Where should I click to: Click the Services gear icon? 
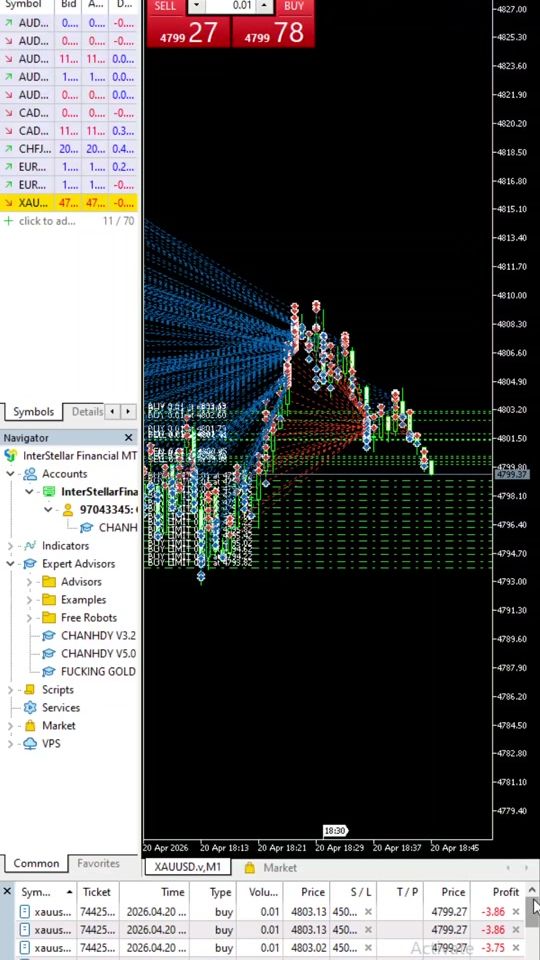(x=30, y=708)
